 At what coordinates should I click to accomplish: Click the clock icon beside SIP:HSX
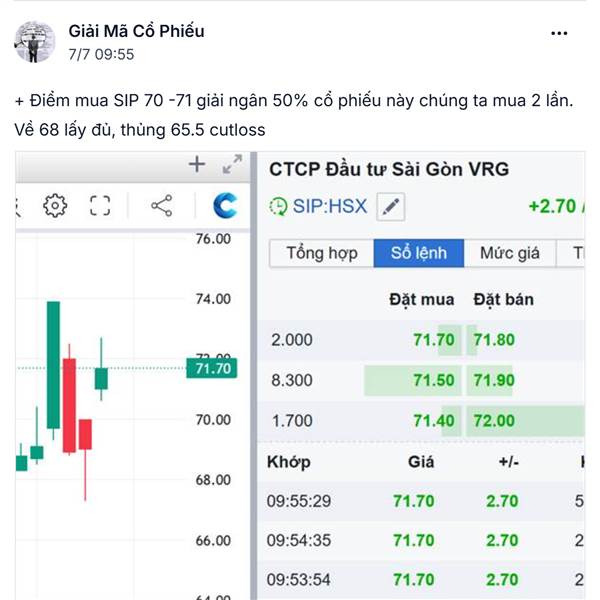[278, 207]
